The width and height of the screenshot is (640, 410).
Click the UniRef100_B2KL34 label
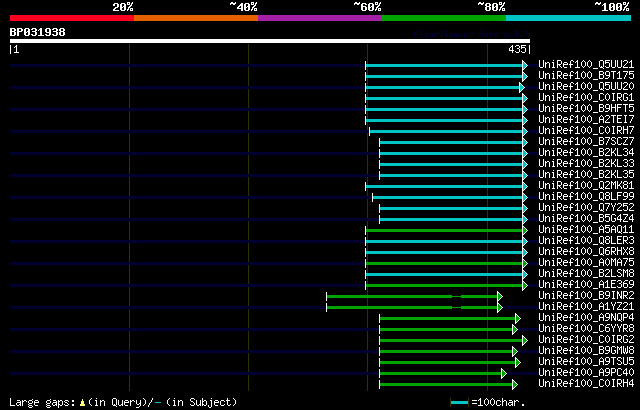pyautogui.click(x=586, y=153)
